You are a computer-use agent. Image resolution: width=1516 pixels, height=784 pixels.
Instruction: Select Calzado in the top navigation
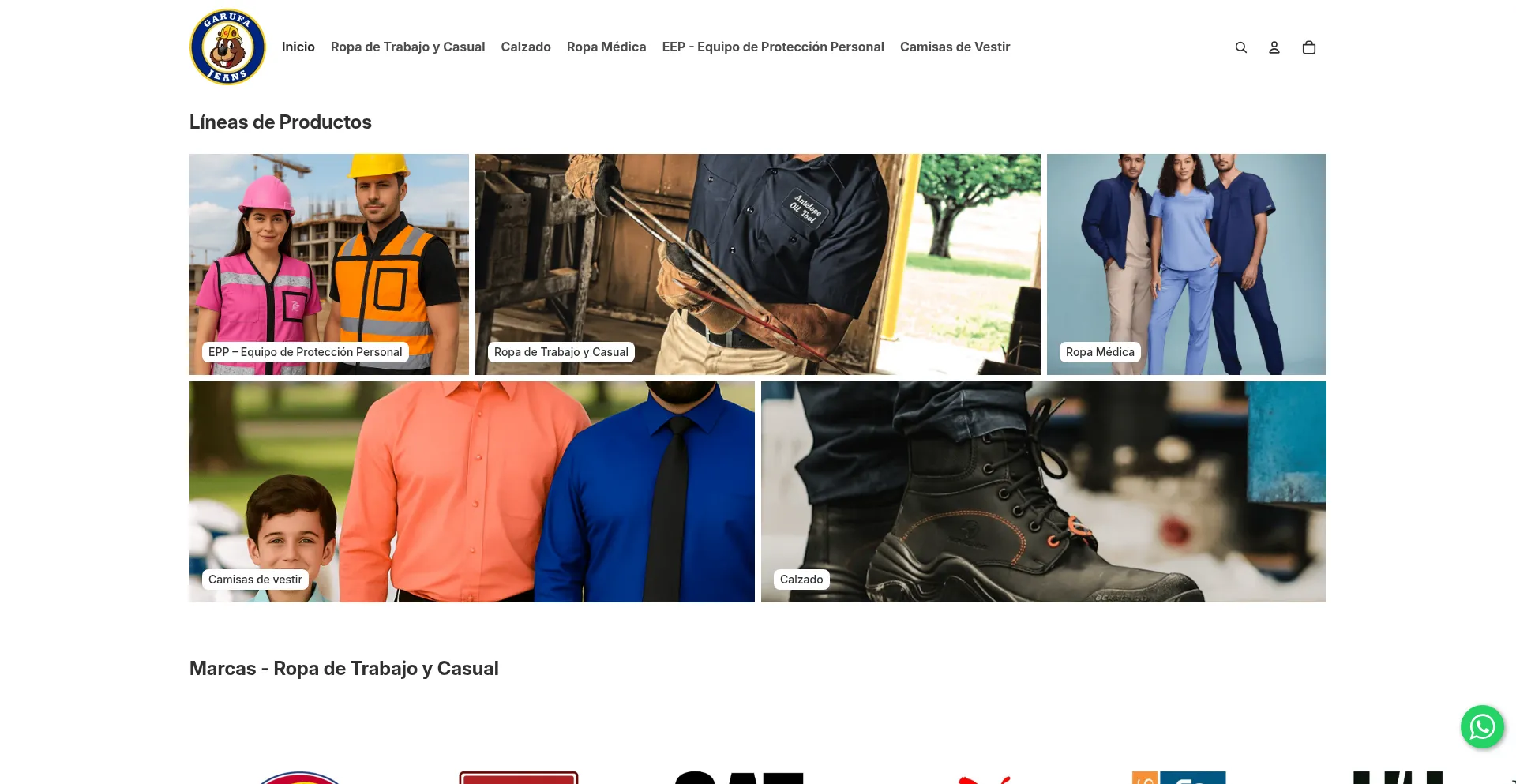click(x=526, y=47)
